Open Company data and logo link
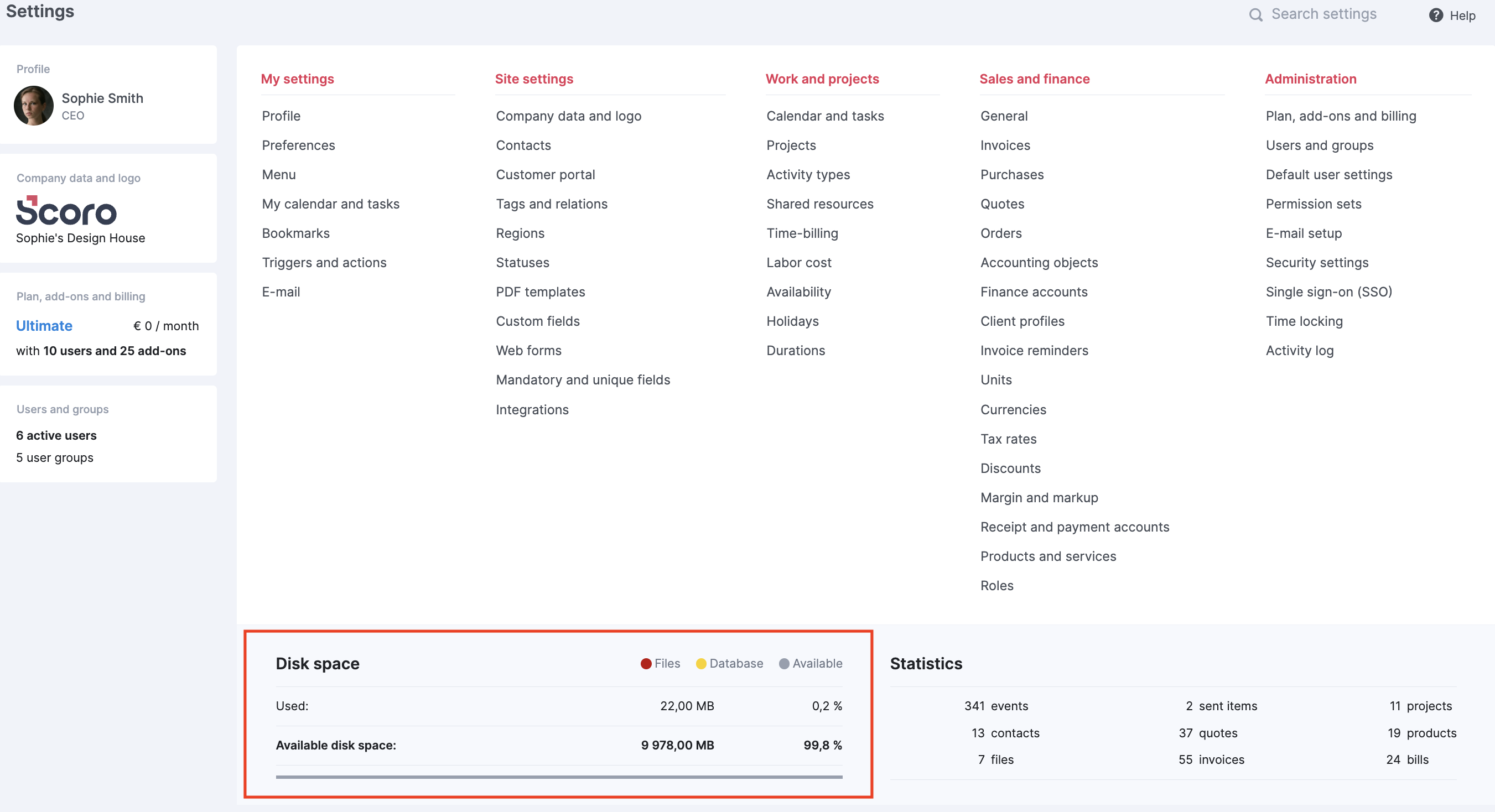 [x=568, y=116]
